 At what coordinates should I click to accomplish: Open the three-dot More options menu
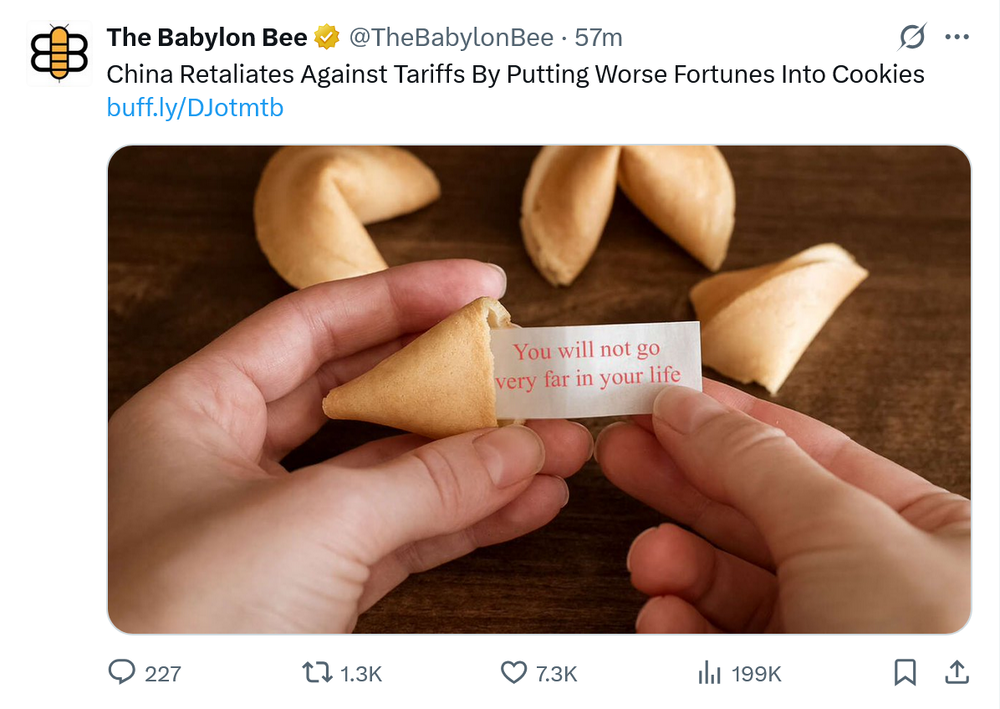coord(957,38)
